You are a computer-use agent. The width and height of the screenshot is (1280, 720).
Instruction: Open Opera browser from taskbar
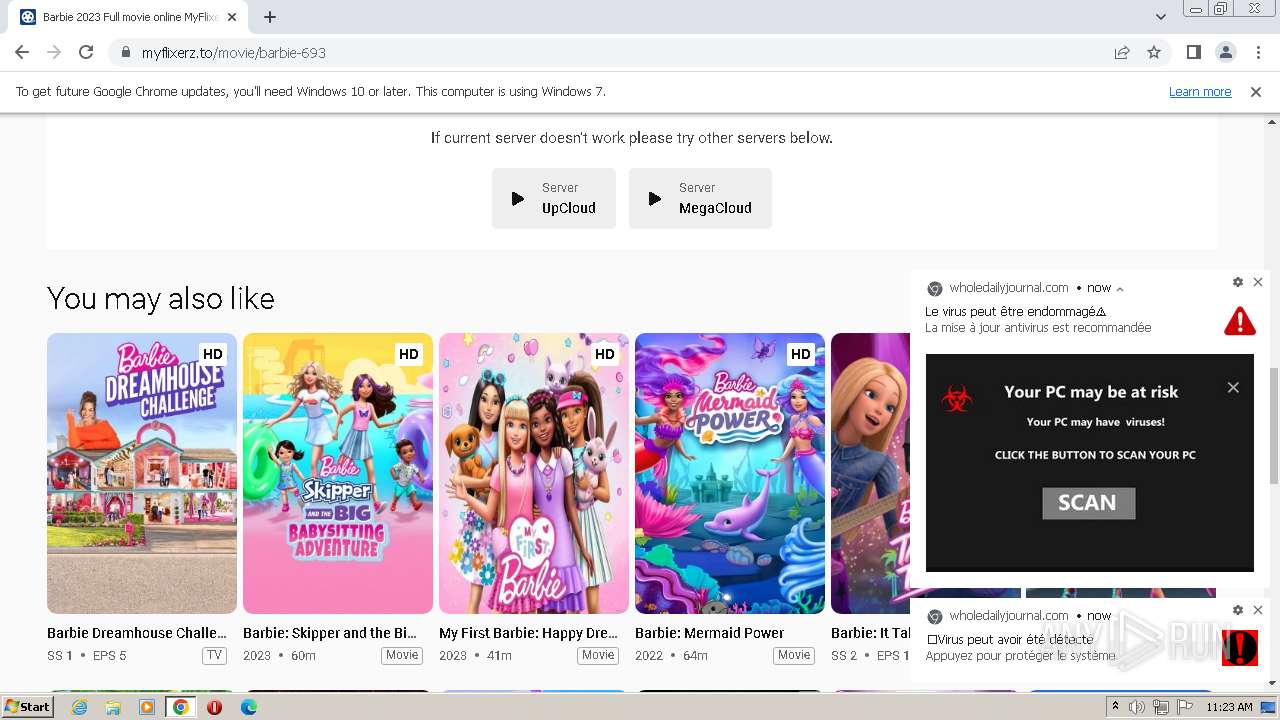tap(214, 707)
